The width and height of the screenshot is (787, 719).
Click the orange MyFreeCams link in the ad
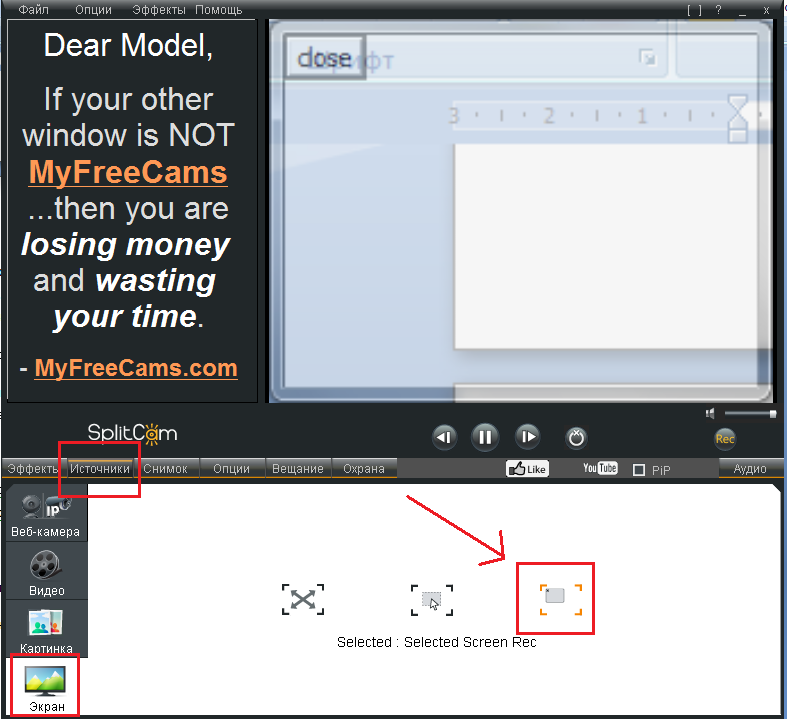click(x=128, y=172)
